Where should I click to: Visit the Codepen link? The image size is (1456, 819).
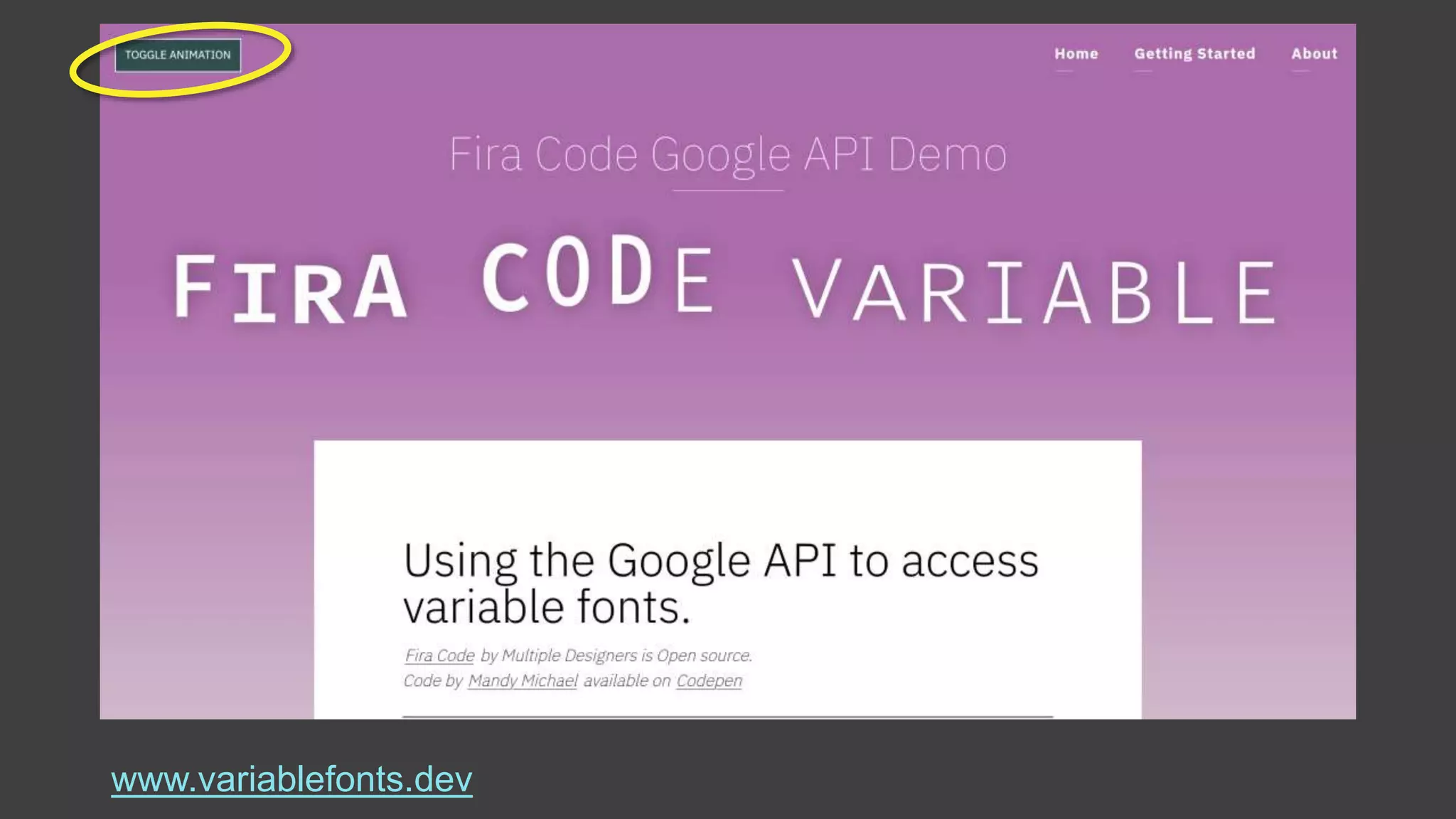click(x=709, y=681)
